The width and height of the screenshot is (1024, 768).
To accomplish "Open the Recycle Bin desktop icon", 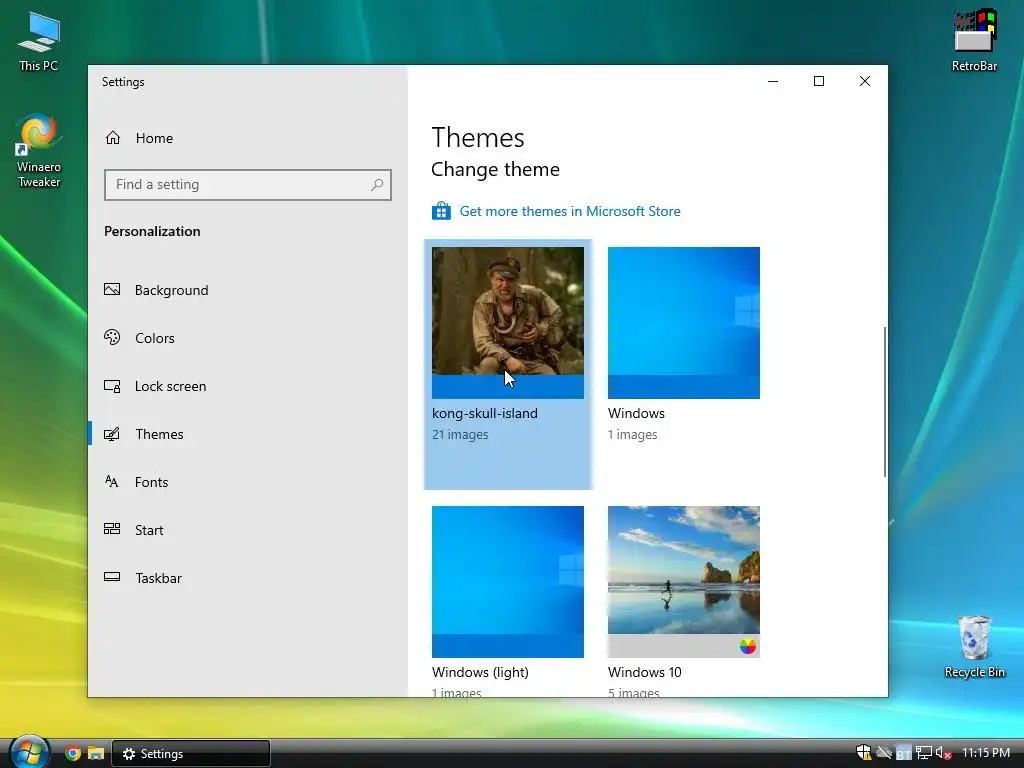I will pos(974,638).
